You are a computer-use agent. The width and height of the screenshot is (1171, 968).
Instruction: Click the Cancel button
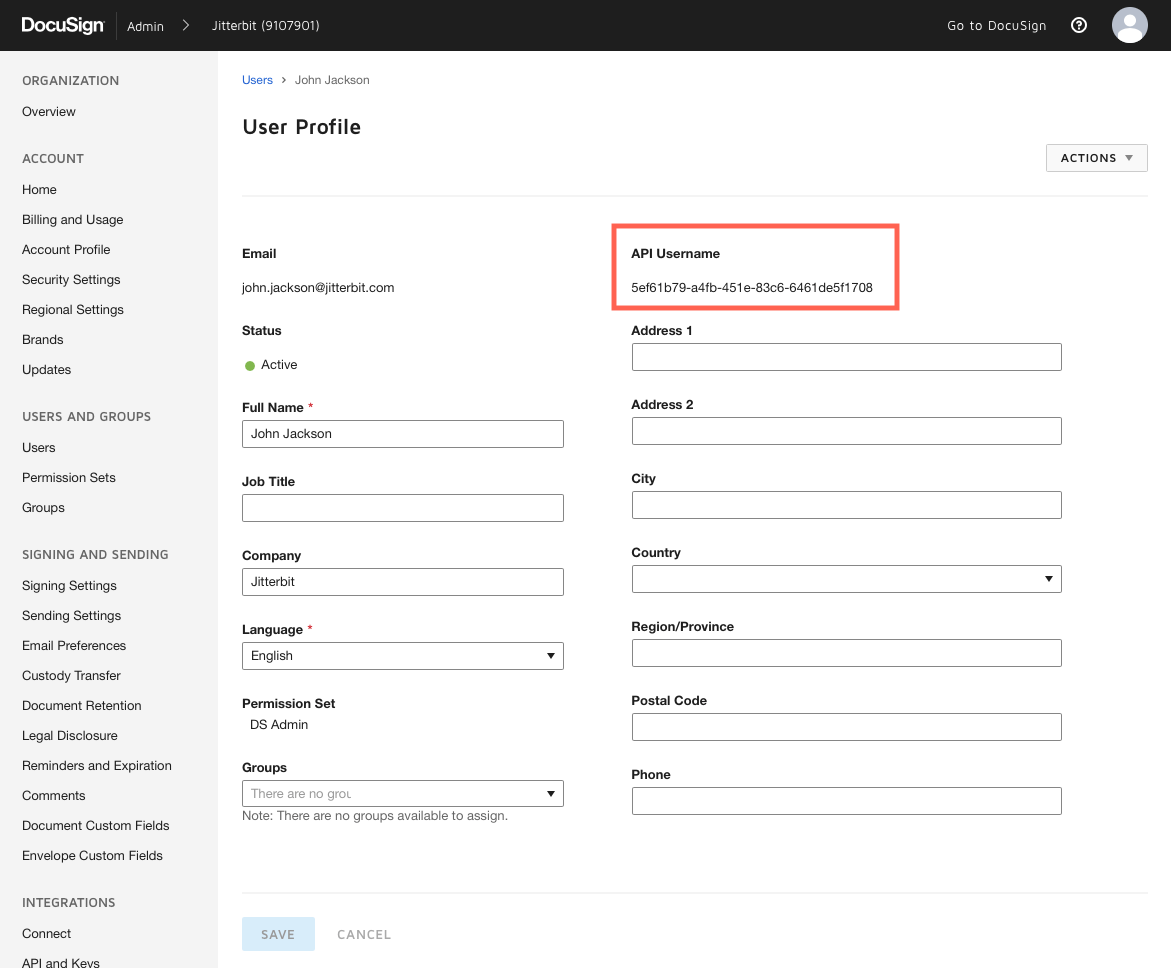[x=364, y=935]
